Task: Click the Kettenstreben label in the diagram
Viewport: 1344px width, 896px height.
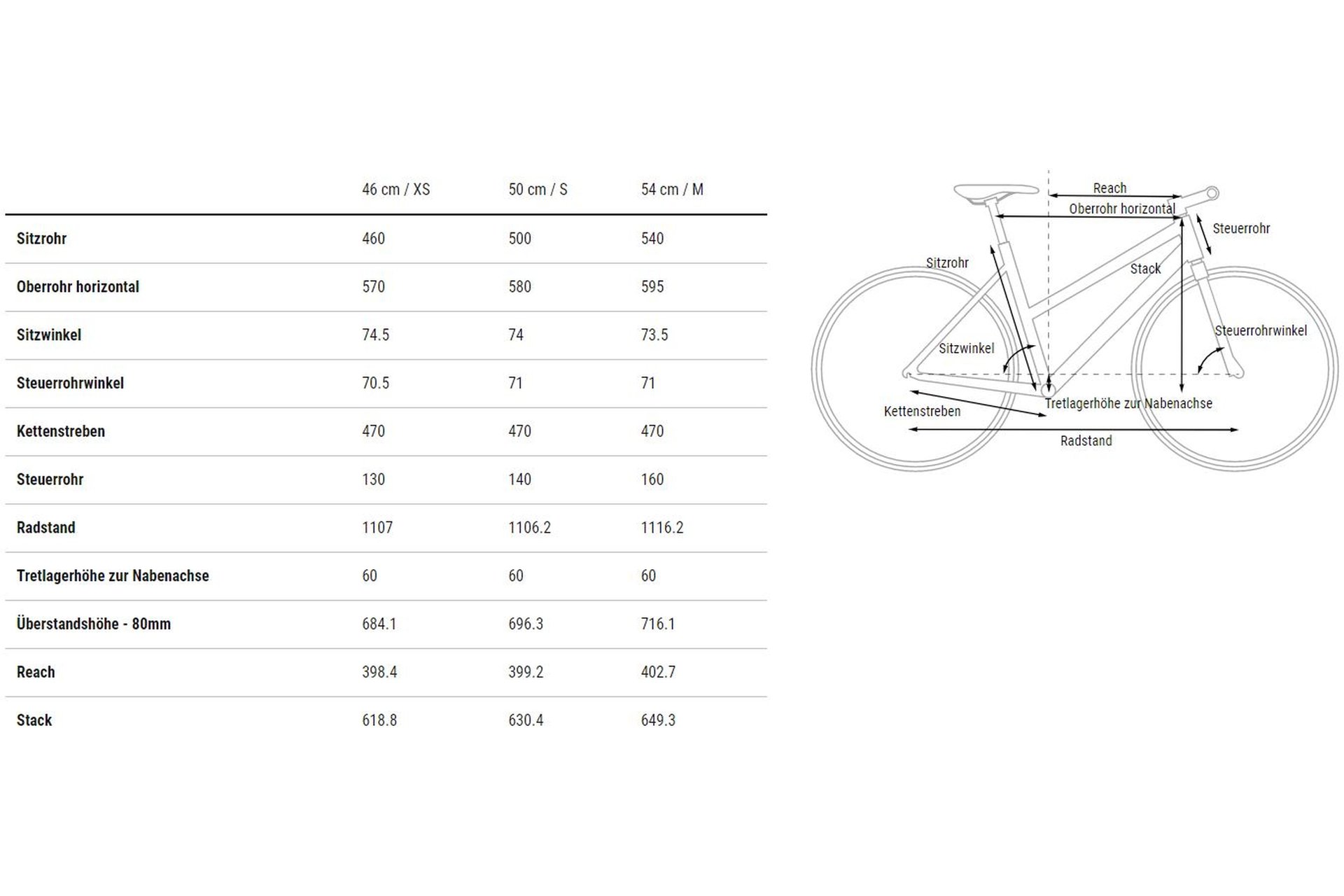Action: click(x=922, y=411)
